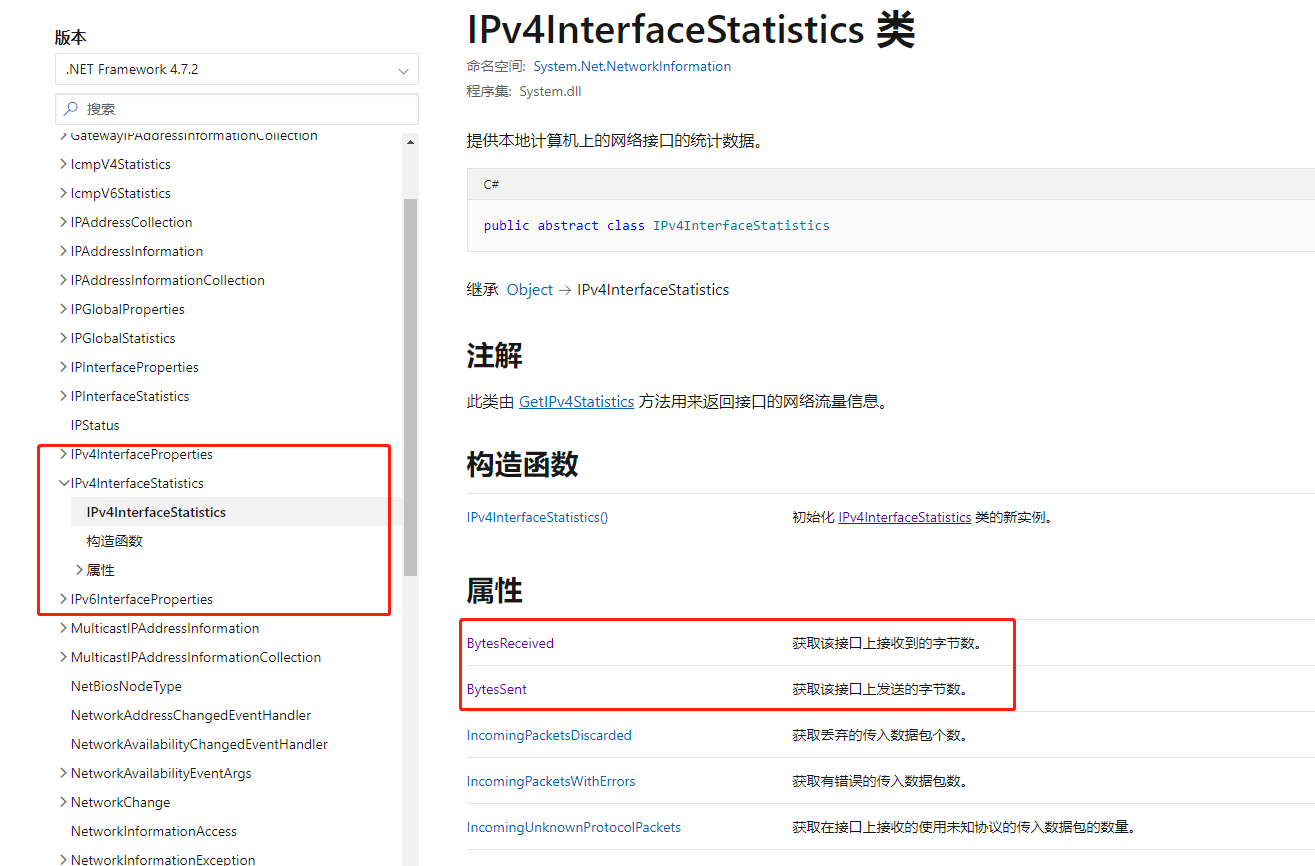Click the 属性 section heading
This screenshot has width=1315, height=866.
494,590
